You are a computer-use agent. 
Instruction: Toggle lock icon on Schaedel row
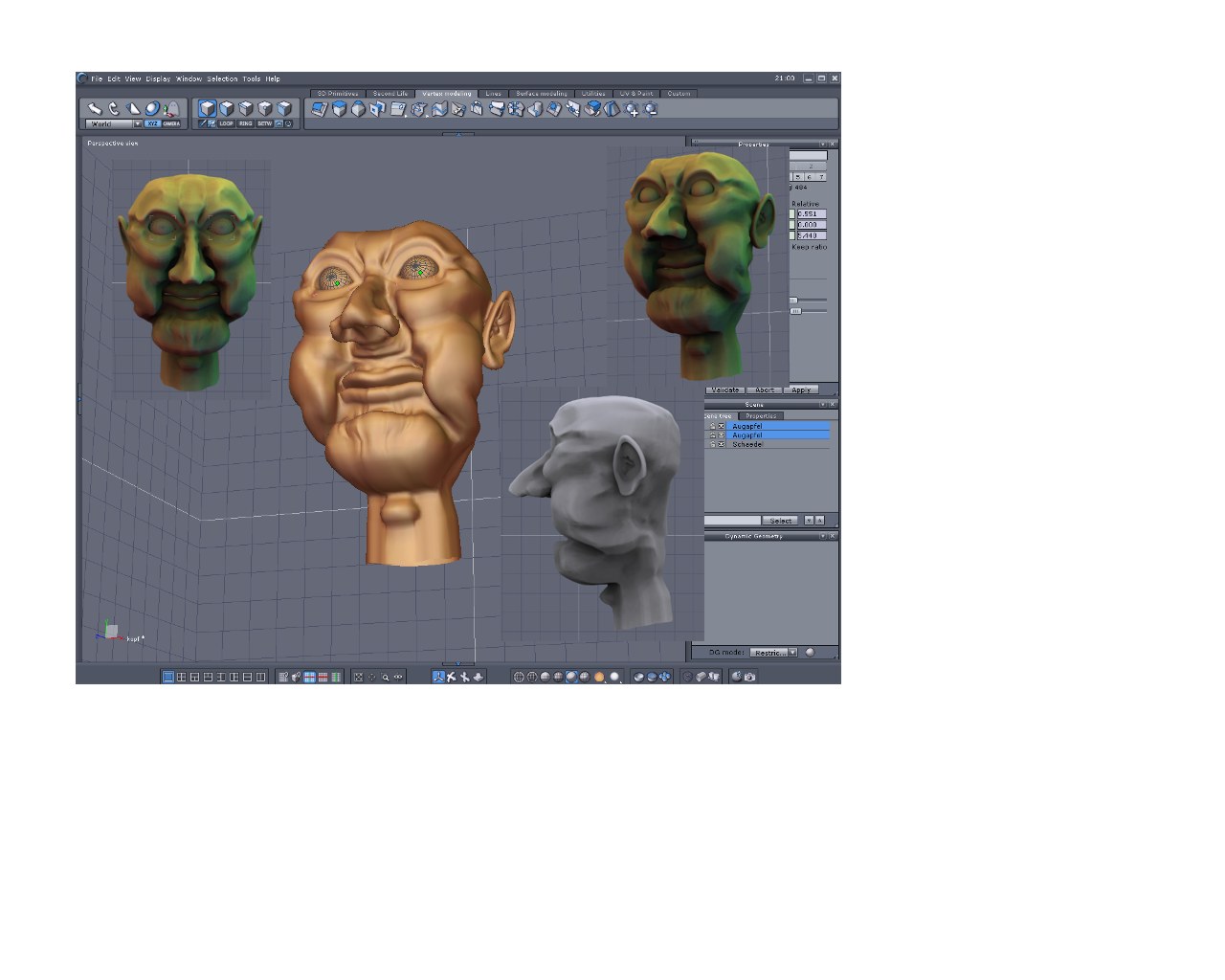[712, 444]
